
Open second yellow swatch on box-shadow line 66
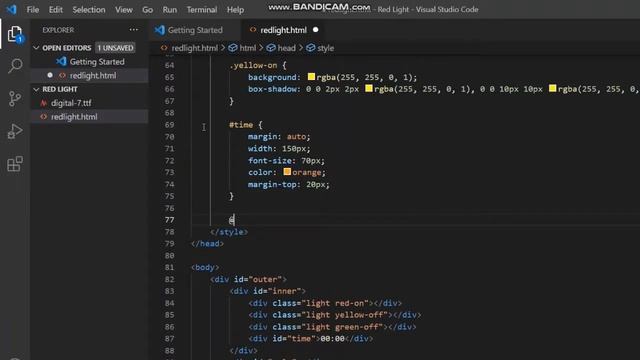pos(552,89)
